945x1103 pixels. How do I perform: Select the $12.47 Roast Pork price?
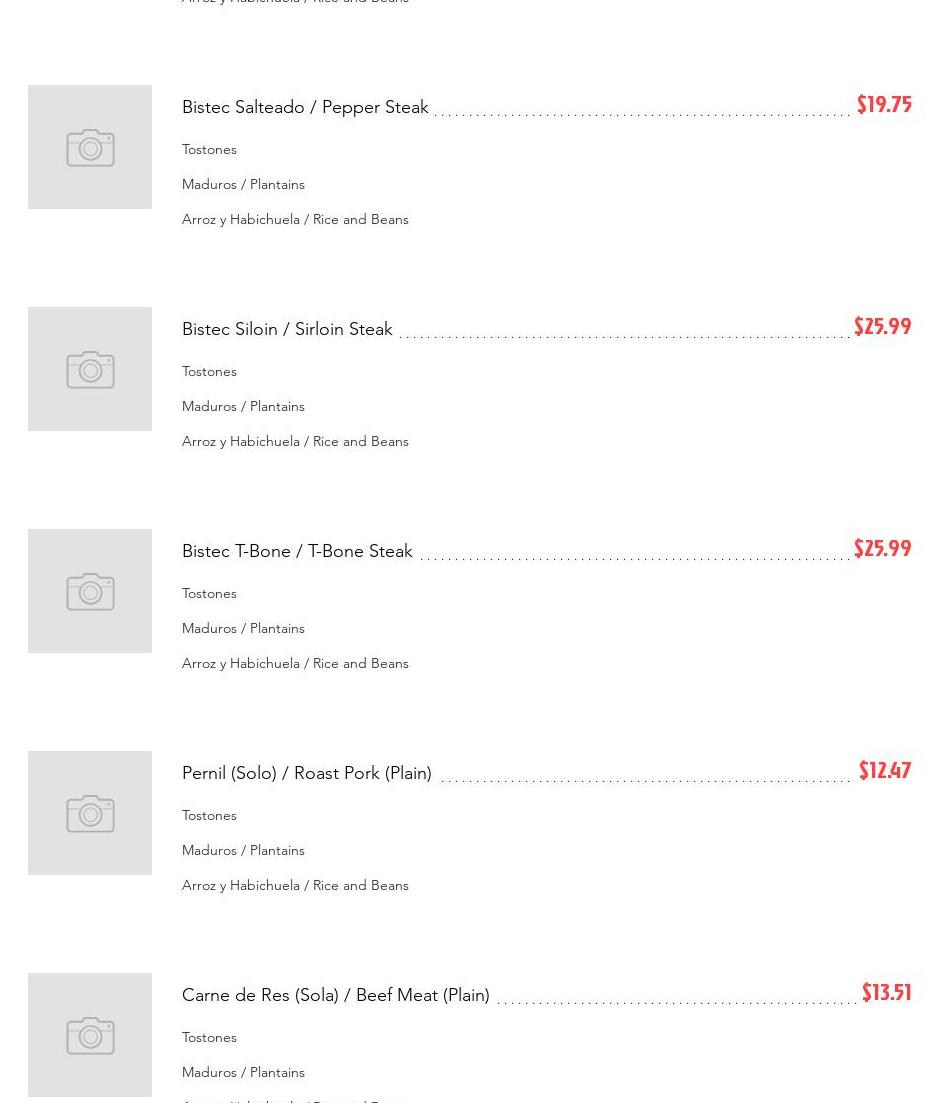tap(885, 771)
